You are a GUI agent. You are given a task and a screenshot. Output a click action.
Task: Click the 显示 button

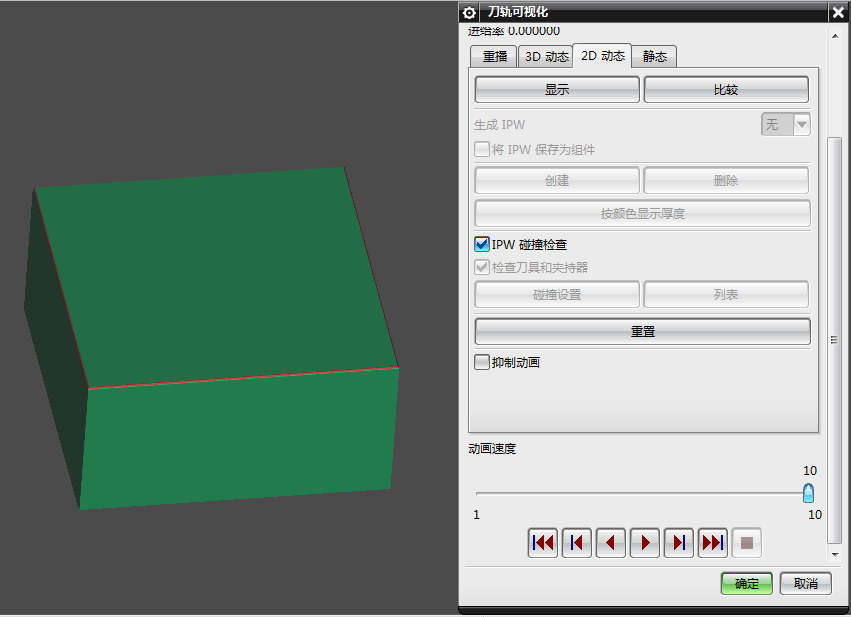point(557,89)
